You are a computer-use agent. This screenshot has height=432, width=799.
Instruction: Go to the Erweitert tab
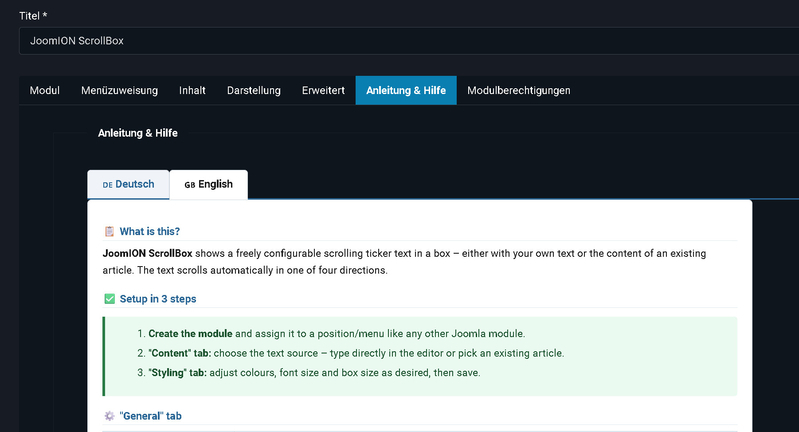323,91
